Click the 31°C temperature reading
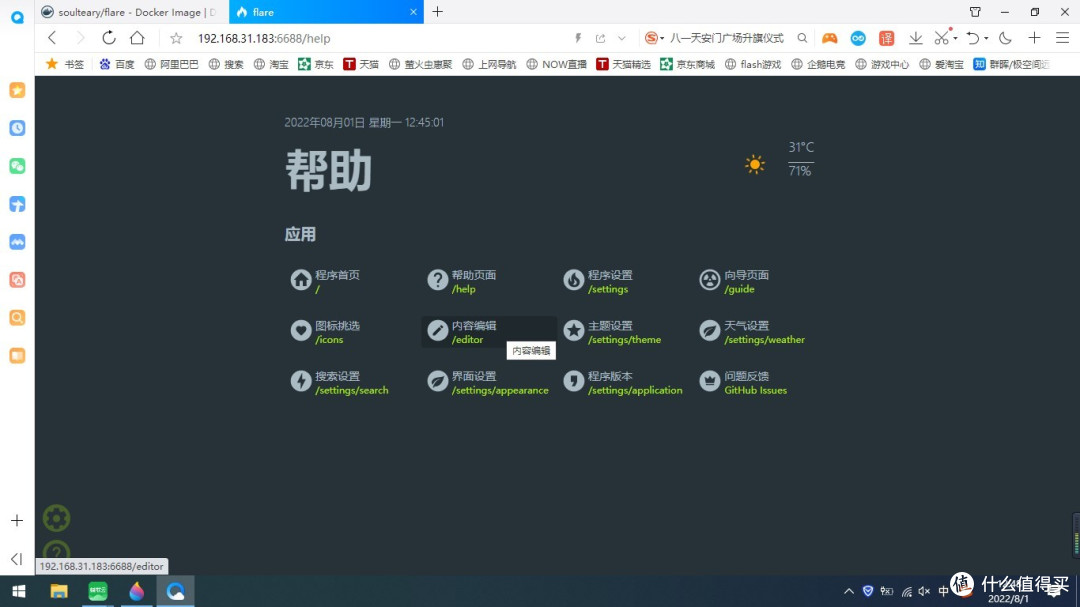 pos(801,147)
